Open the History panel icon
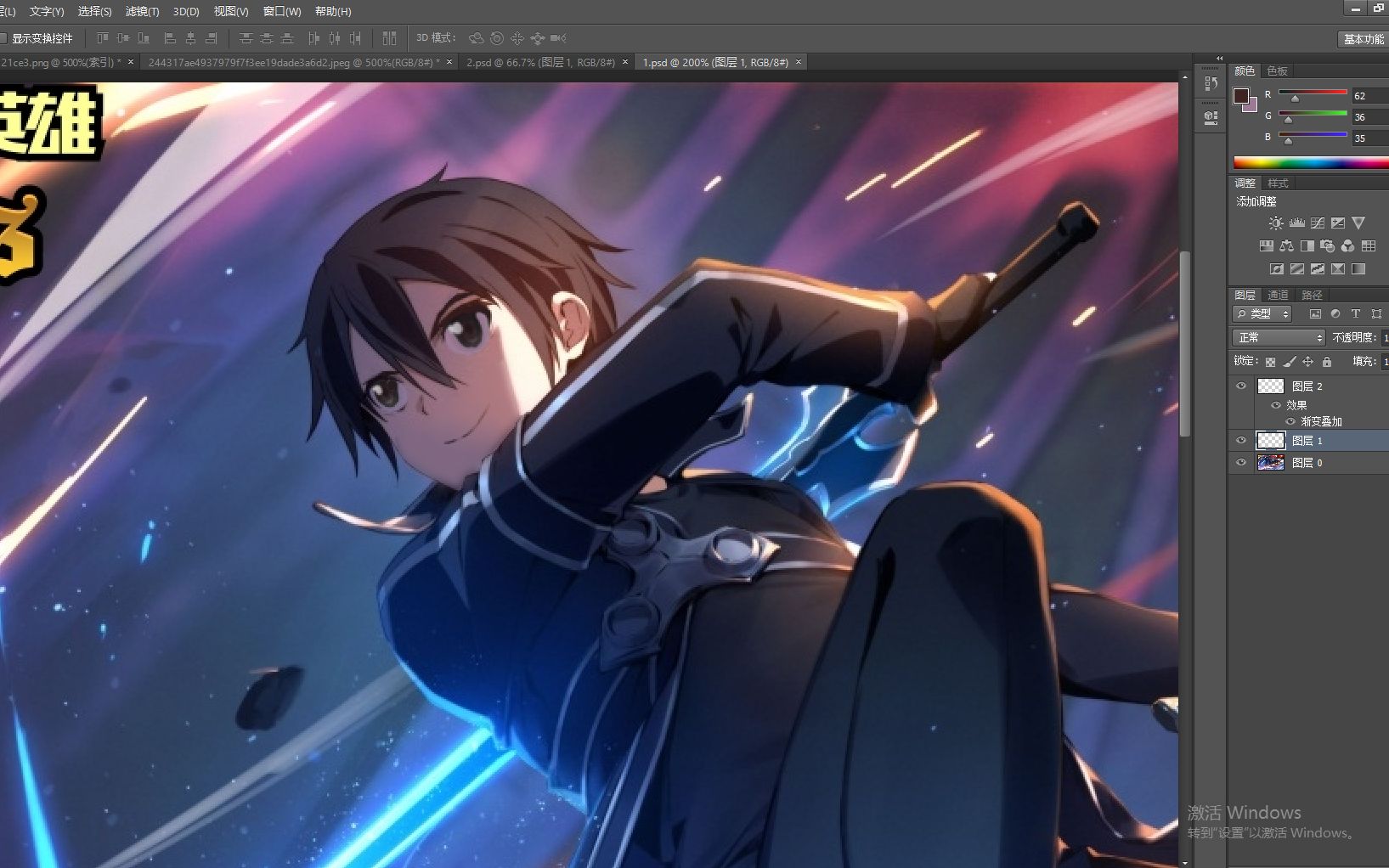The image size is (1389, 868). pos(1211,83)
